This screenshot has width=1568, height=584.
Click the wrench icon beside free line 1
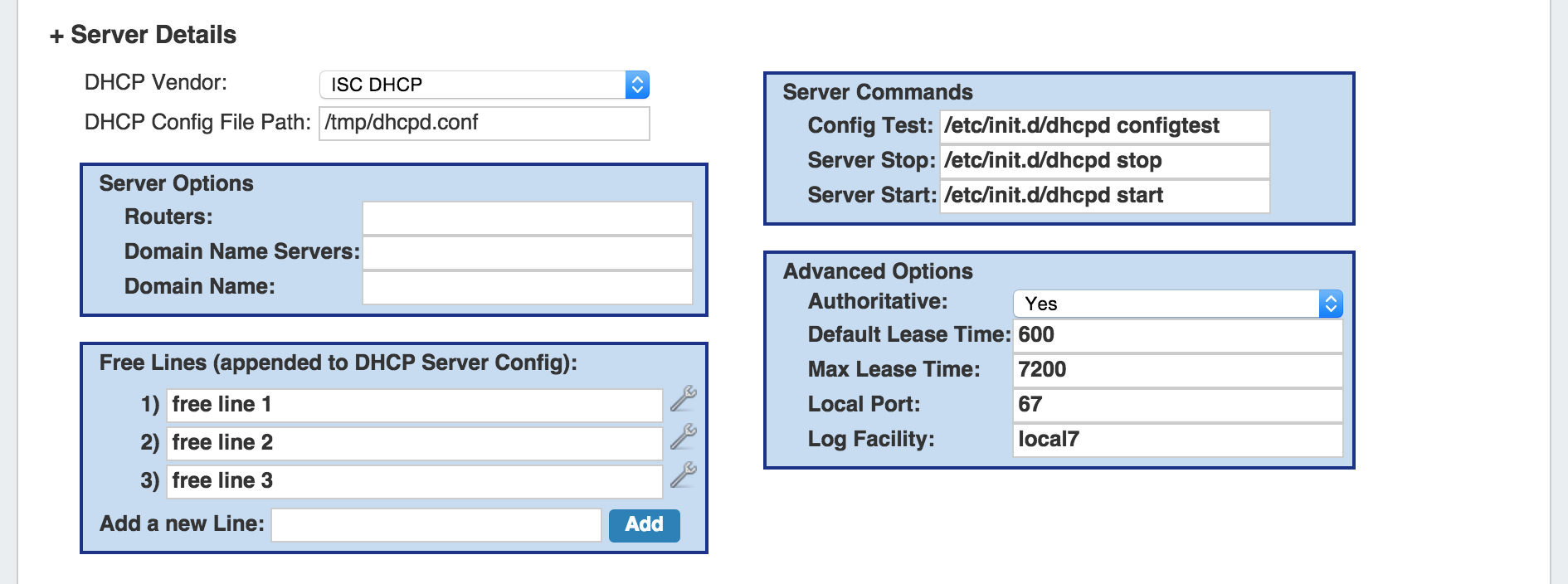[683, 399]
